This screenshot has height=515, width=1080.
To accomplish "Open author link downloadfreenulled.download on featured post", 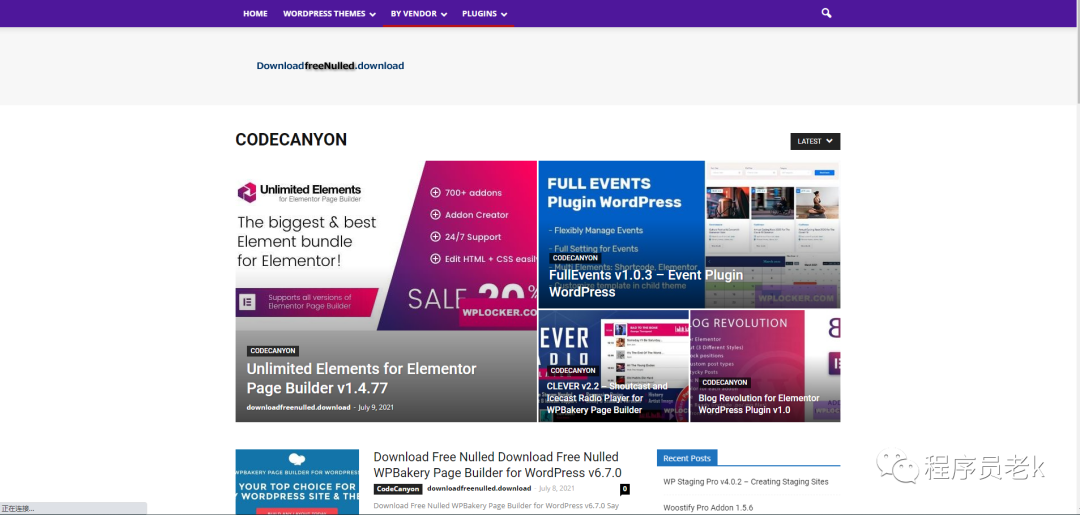I will point(298,408).
